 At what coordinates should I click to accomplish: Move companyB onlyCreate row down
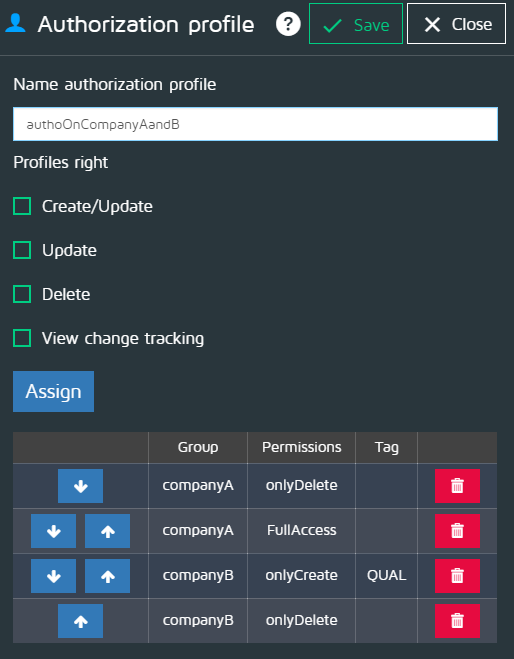[x=53, y=576]
